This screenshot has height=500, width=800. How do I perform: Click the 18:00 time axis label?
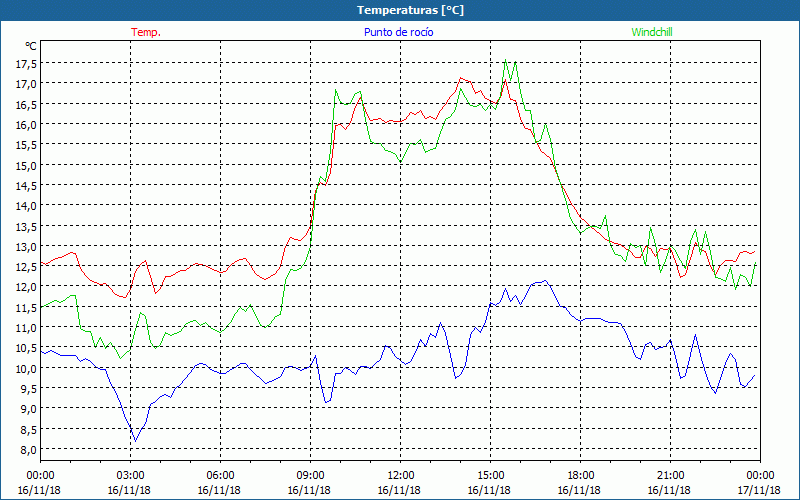click(x=580, y=476)
